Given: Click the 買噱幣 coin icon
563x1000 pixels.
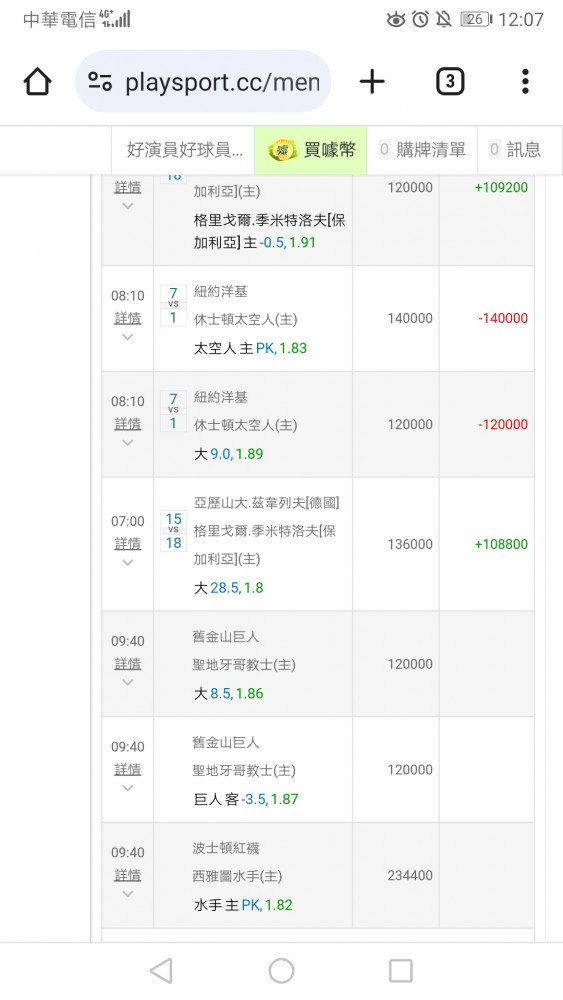Looking at the screenshot, I should (282, 151).
